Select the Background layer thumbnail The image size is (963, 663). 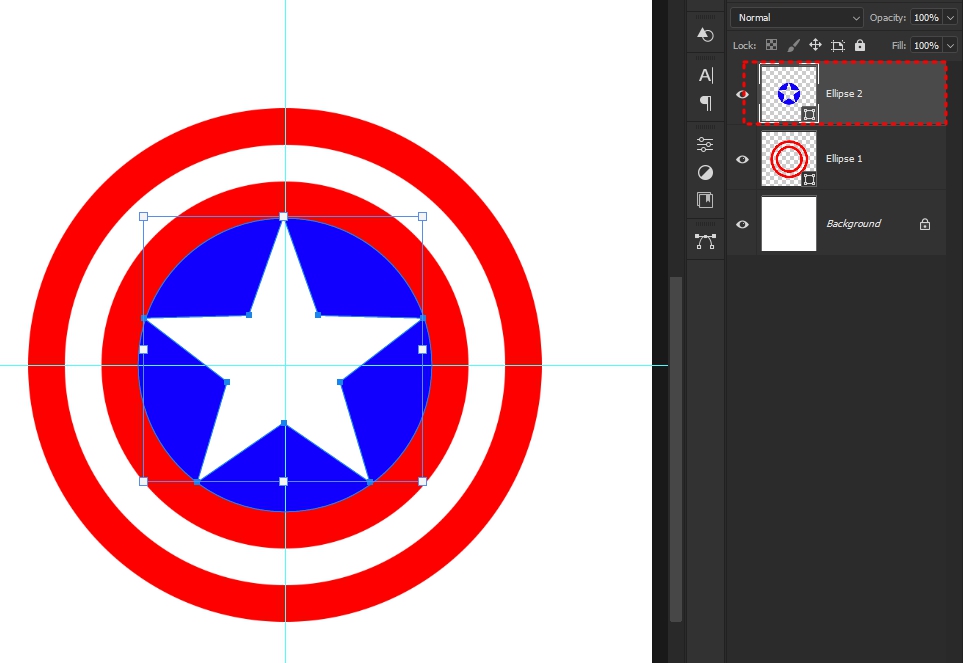[x=789, y=223]
